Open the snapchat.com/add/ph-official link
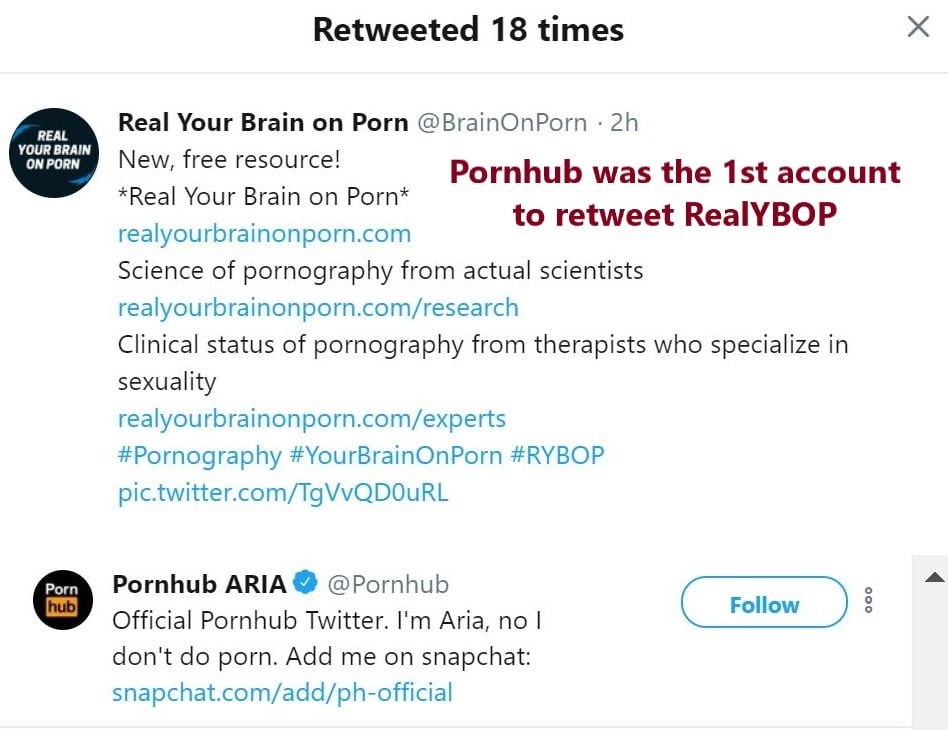The width and height of the screenshot is (948, 730). [x=282, y=692]
